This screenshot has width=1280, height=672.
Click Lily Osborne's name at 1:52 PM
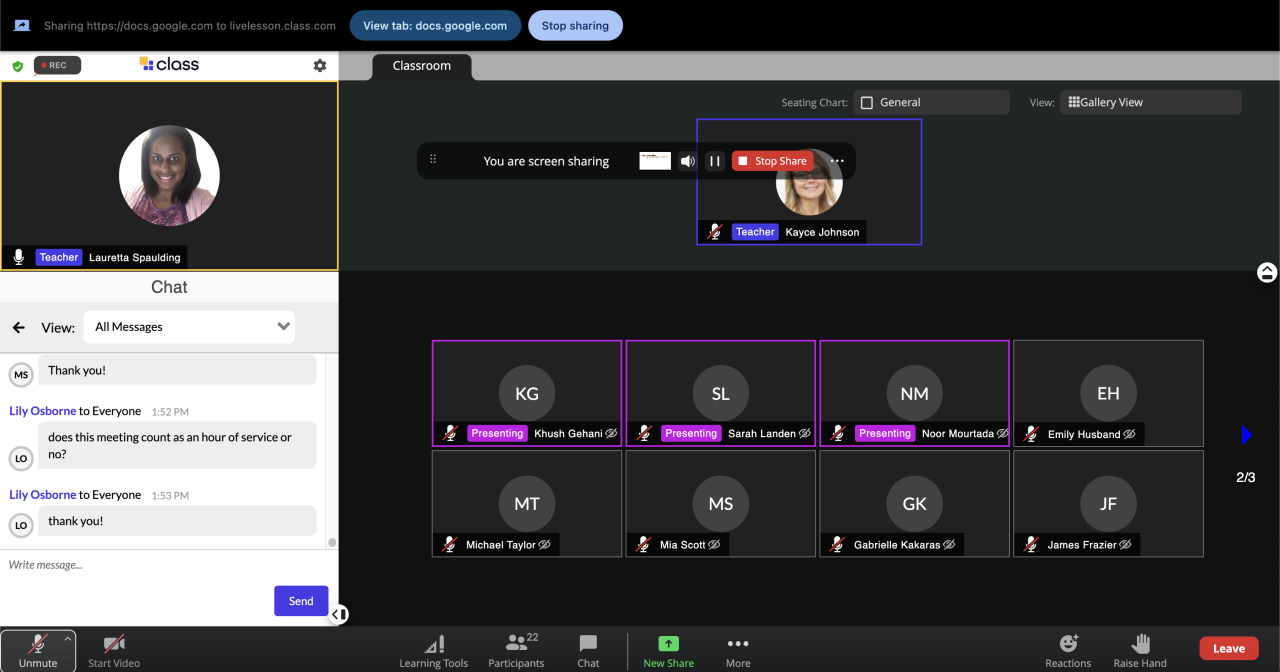[x=43, y=411]
